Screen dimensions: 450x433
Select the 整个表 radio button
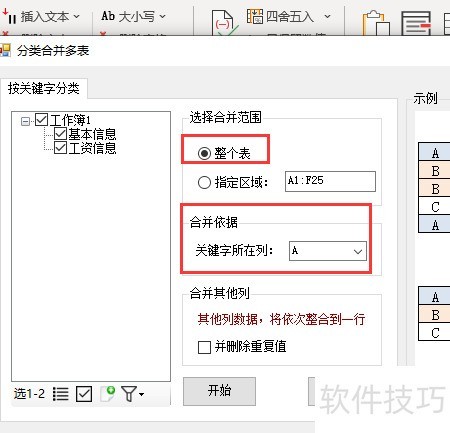click(x=204, y=154)
